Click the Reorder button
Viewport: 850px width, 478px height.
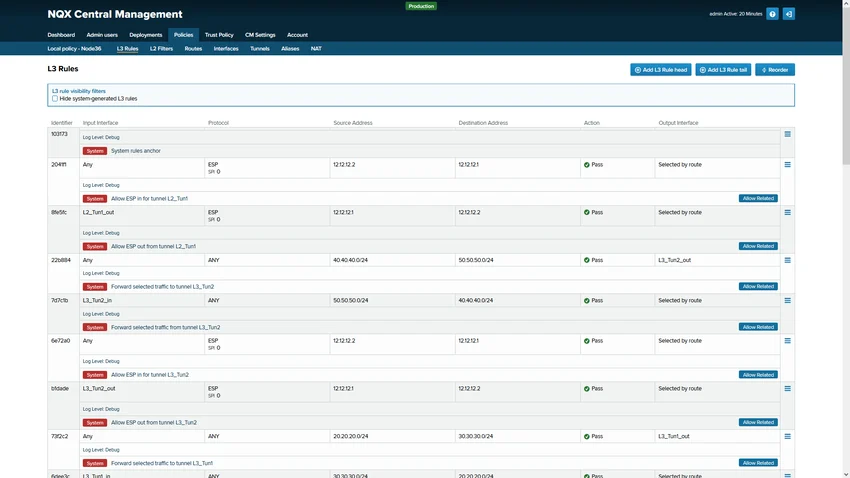coord(775,70)
